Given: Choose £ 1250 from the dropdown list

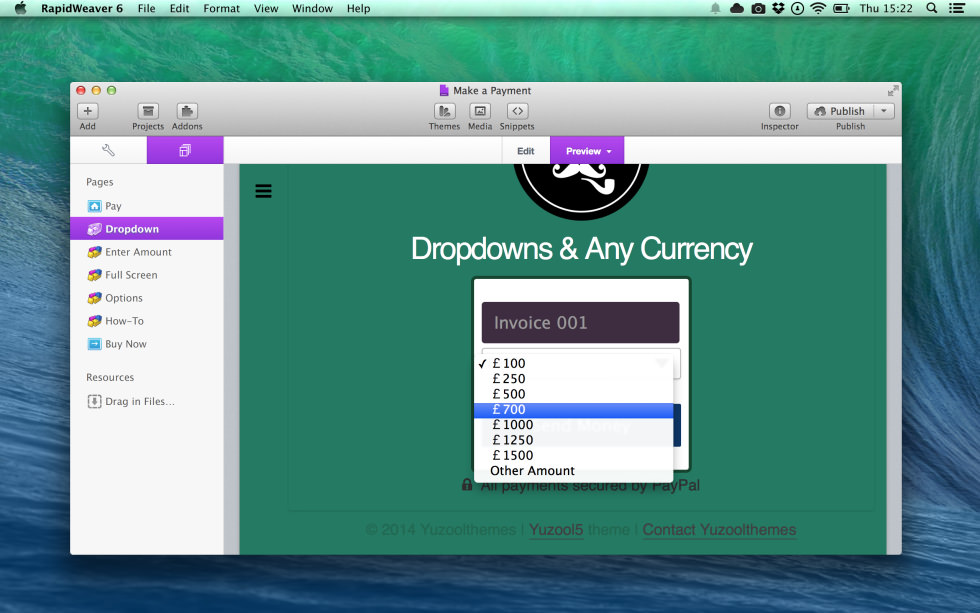Looking at the screenshot, I should tap(574, 440).
